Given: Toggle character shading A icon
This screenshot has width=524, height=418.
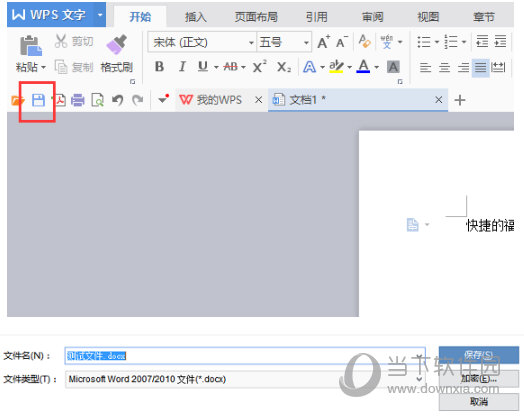Looking at the screenshot, I should 393,67.
